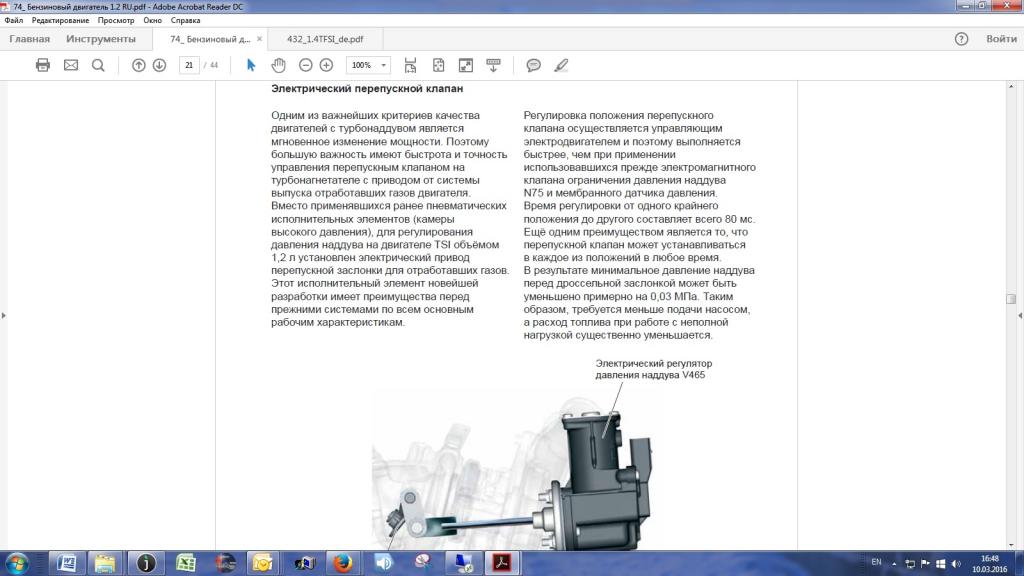Open Word from the taskbar
Image resolution: width=1024 pixels, height=576 pixels.
click(x=66, y=563)
